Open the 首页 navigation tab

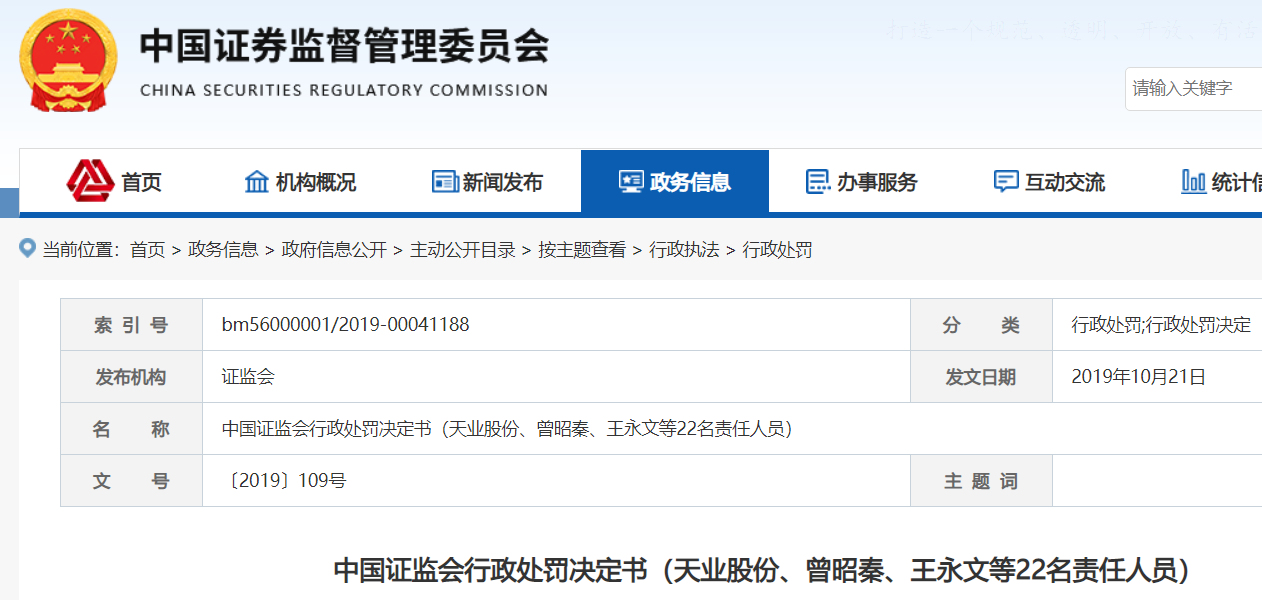(141, 182)
